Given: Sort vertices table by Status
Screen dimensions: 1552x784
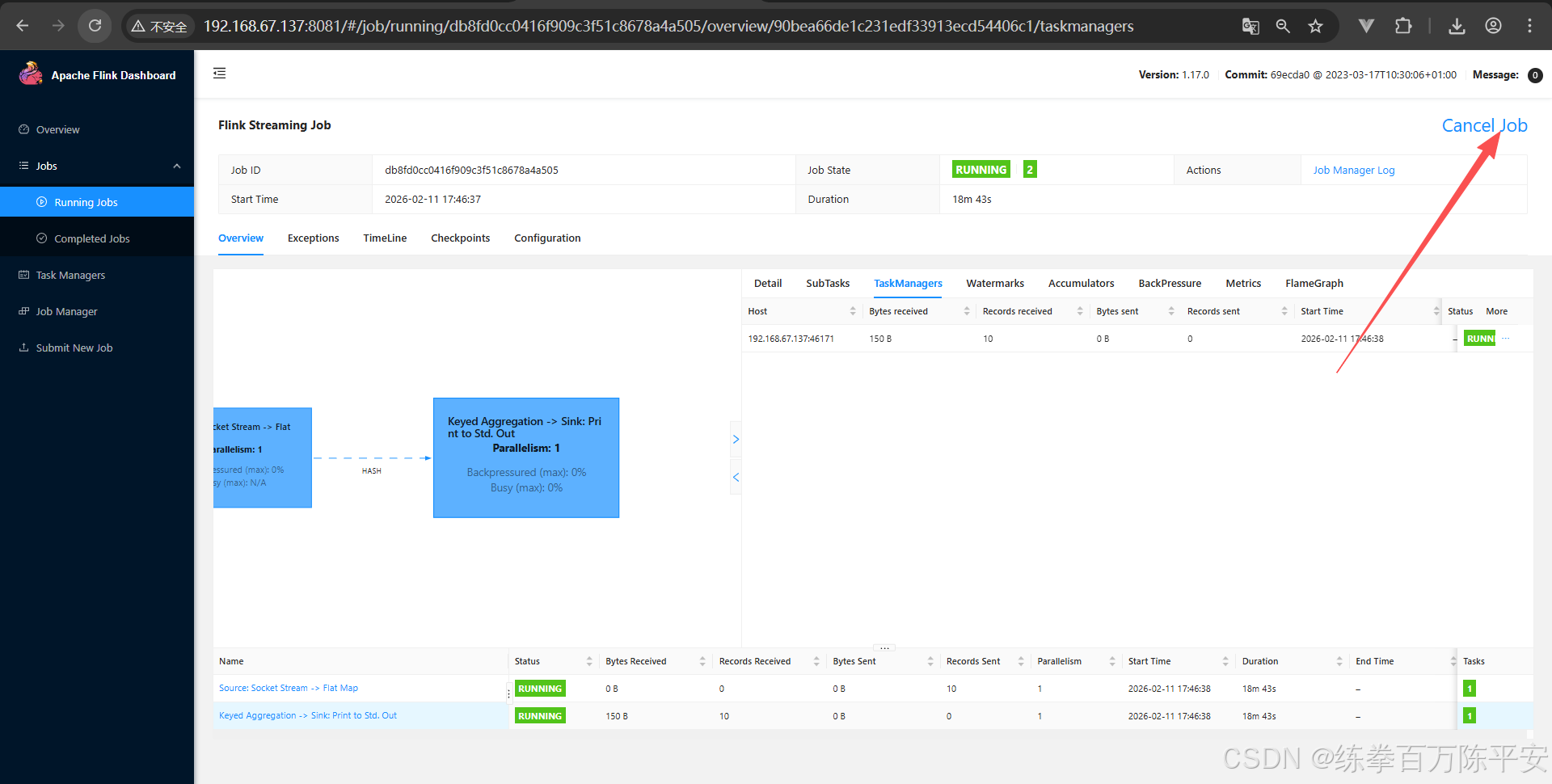Looking at the screenshot, I should point(589,661).
